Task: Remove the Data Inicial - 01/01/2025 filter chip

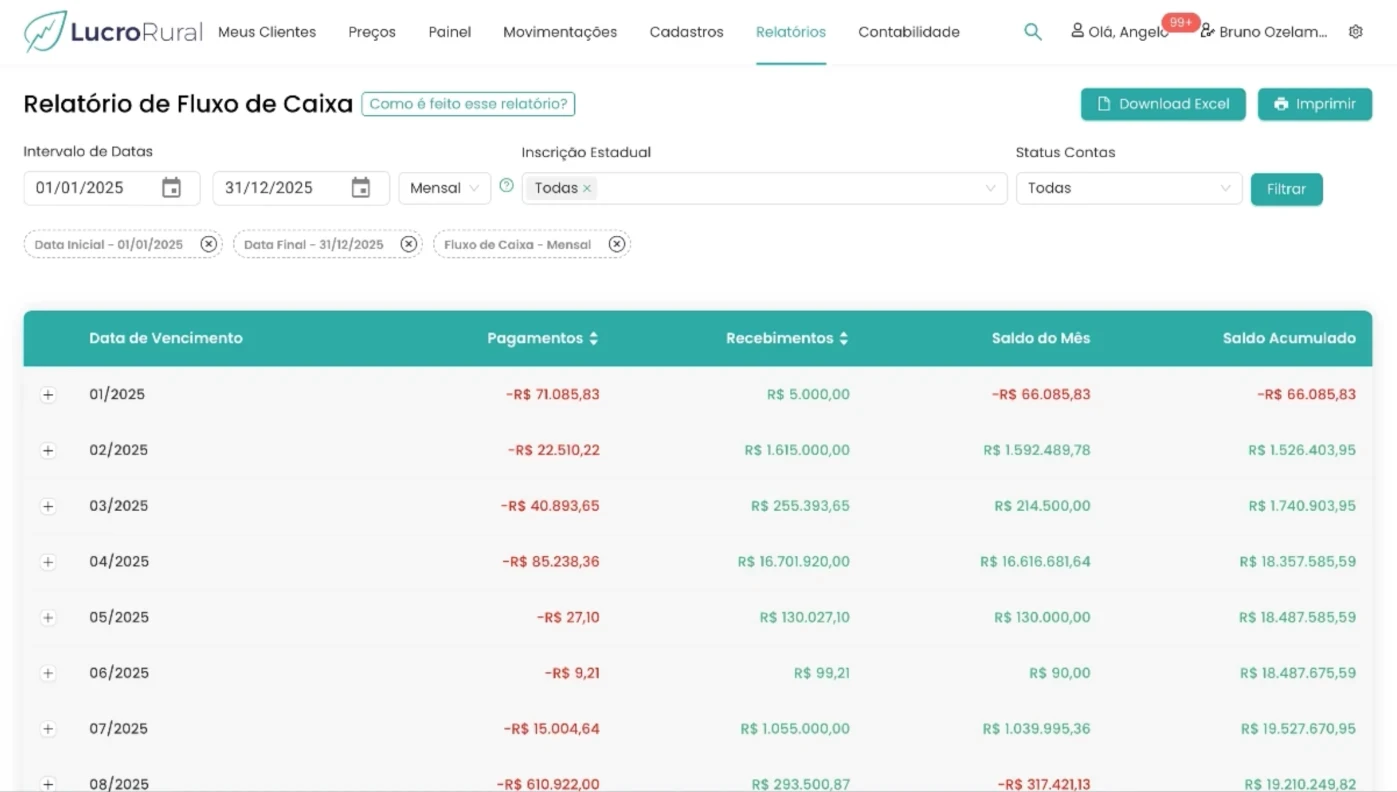Action: (208, 244)
